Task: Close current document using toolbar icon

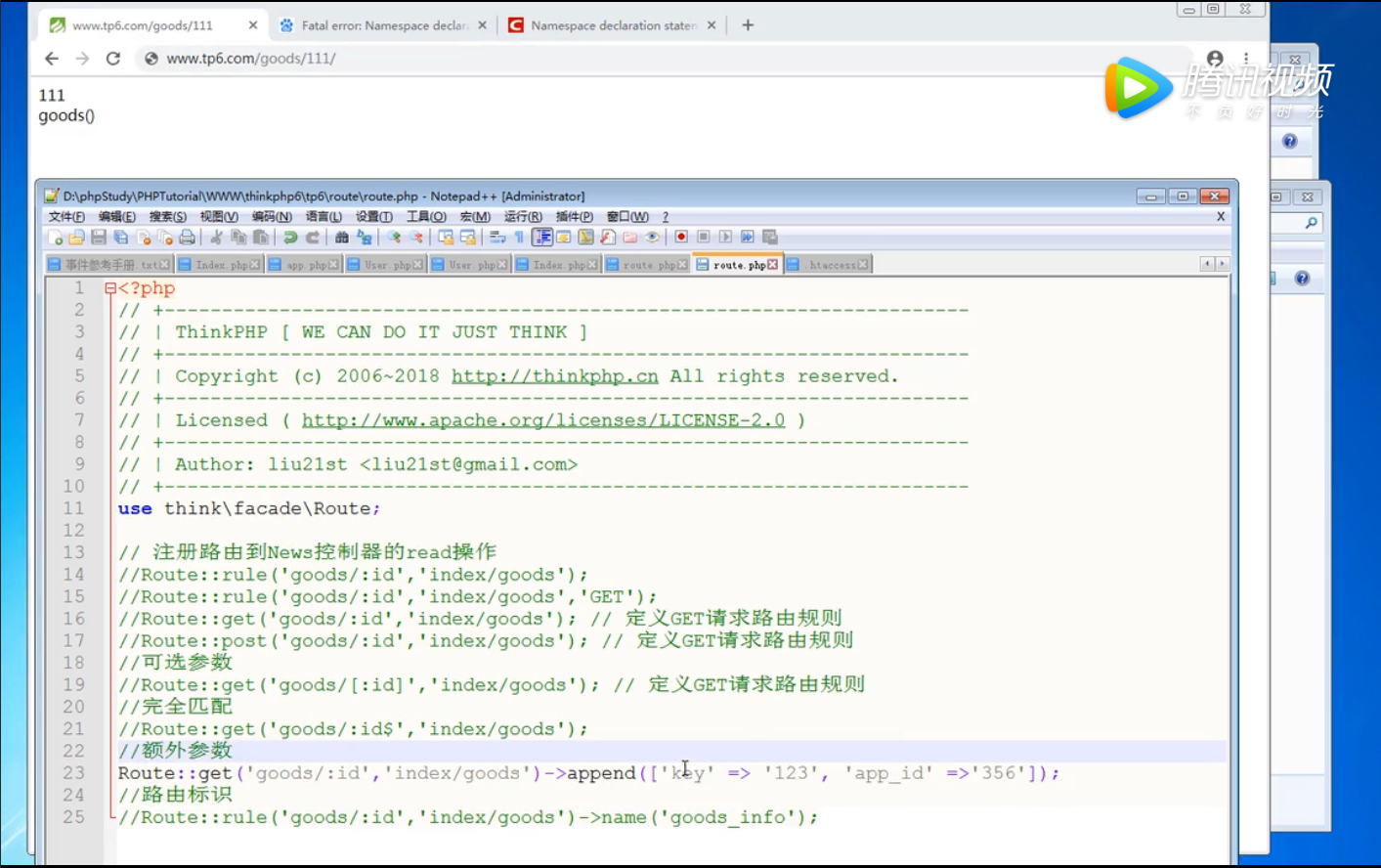Action: pyautogui.click(x=144, y=238)
